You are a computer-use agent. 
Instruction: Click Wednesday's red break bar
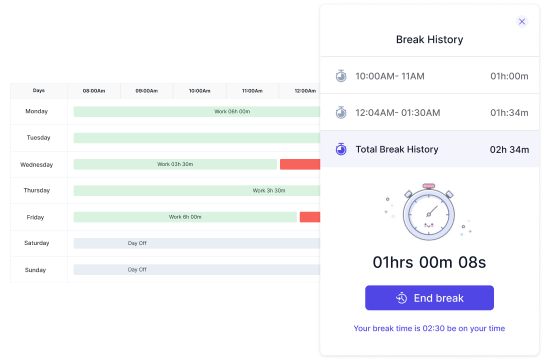click(x=300, y=164)
